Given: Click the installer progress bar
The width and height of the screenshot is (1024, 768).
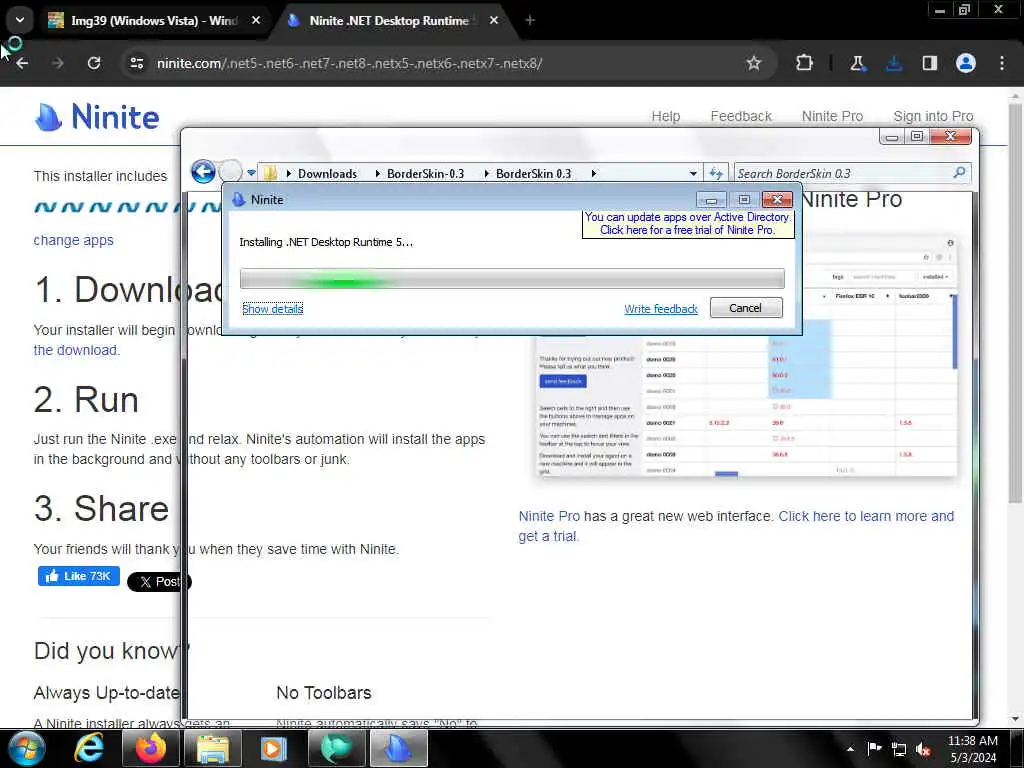Looking at the screenshot, I should pos(512,279).
